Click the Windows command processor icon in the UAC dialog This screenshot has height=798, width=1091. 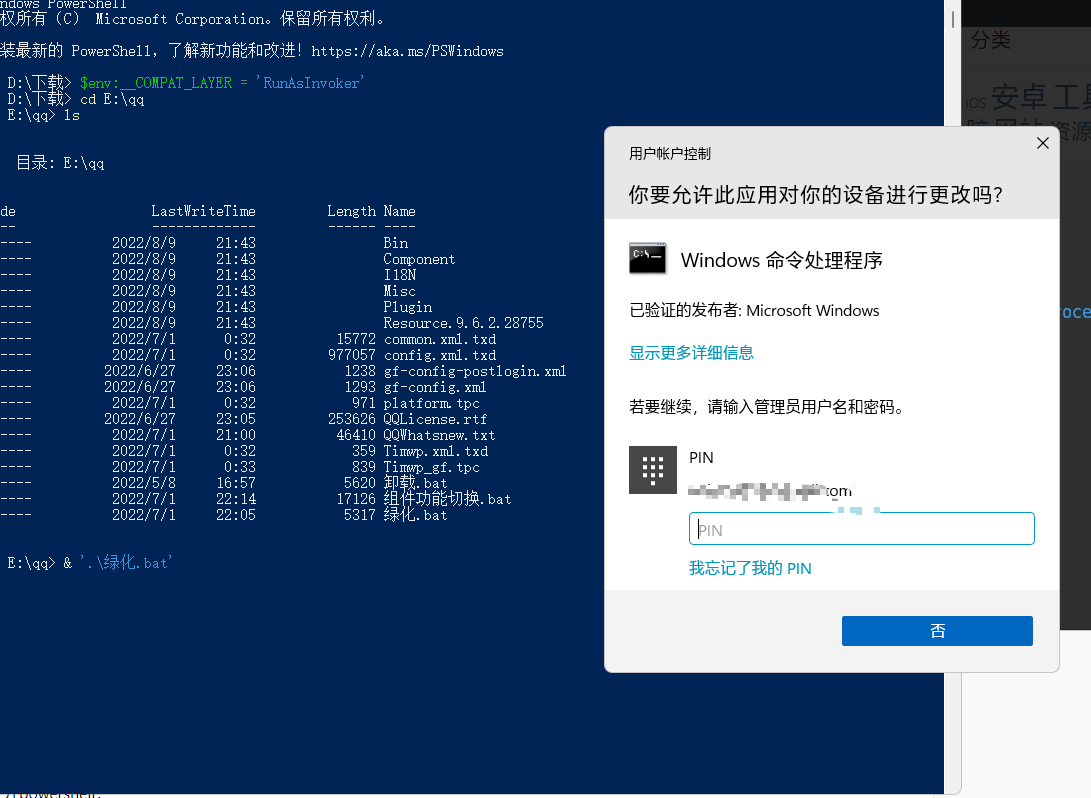point(647,259)
